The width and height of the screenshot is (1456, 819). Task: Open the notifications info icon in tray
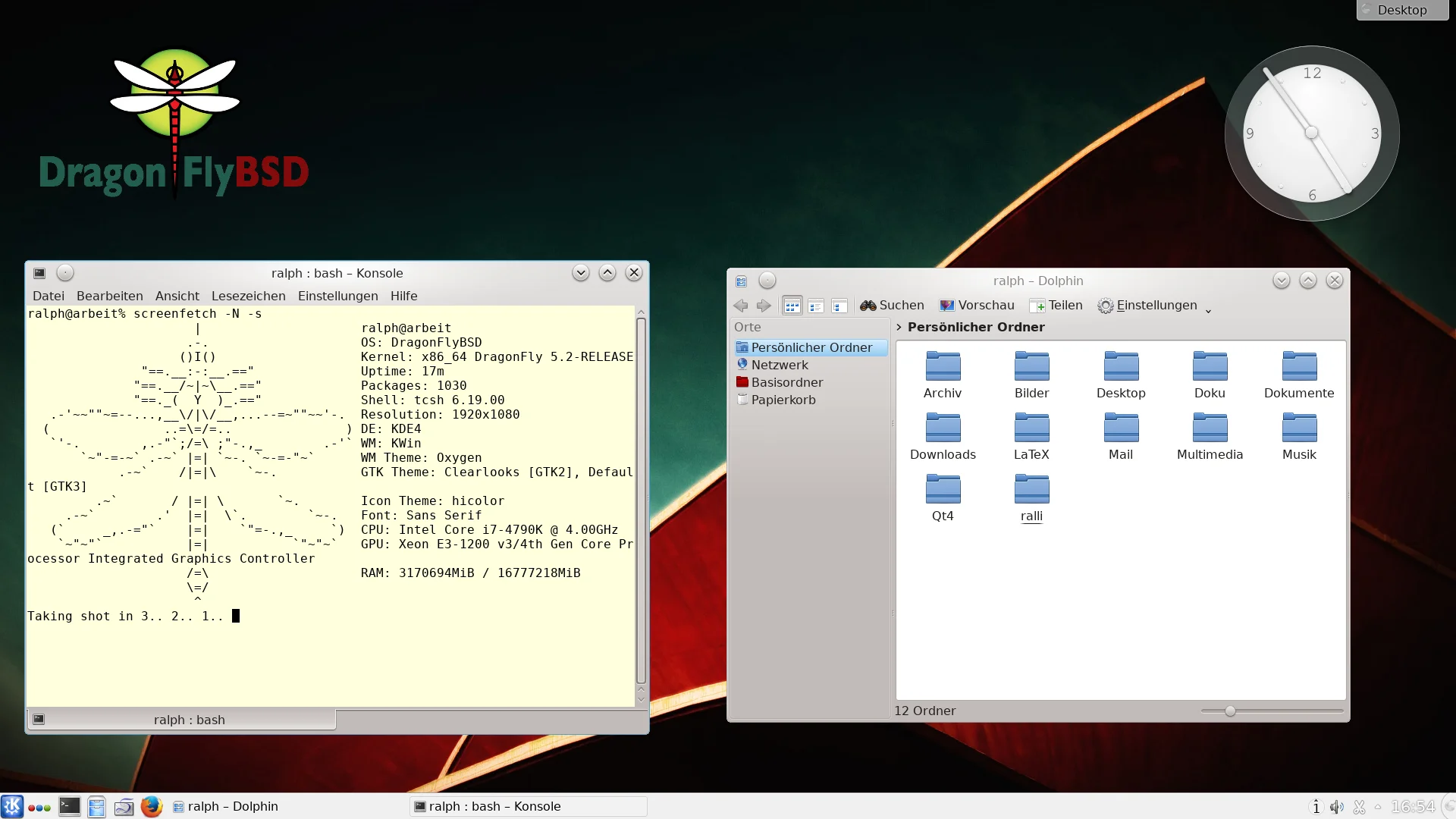(x=1316, y=807)
